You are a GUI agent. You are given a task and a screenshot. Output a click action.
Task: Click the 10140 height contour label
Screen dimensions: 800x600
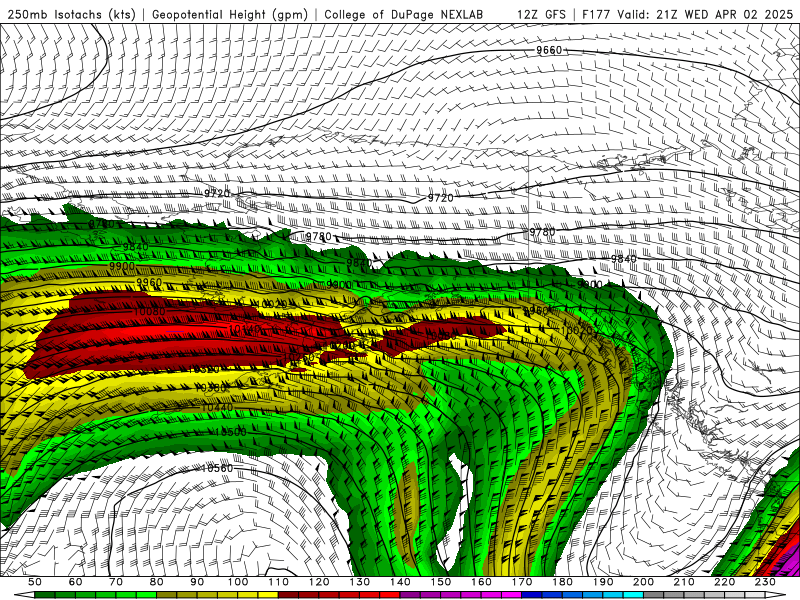[245, 329]
